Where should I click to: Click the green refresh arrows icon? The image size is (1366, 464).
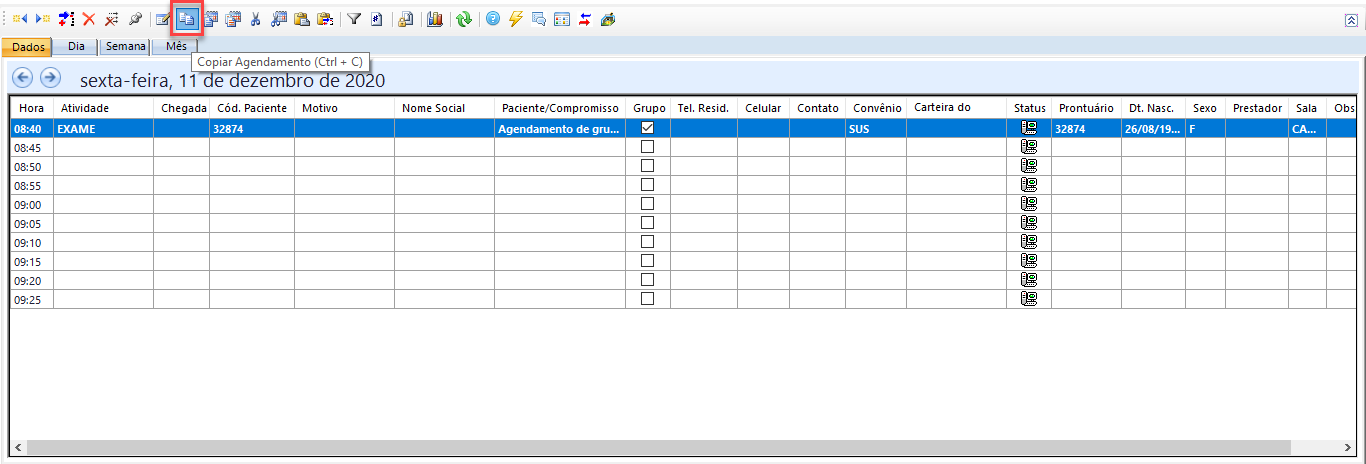click(x=463, y=18)
